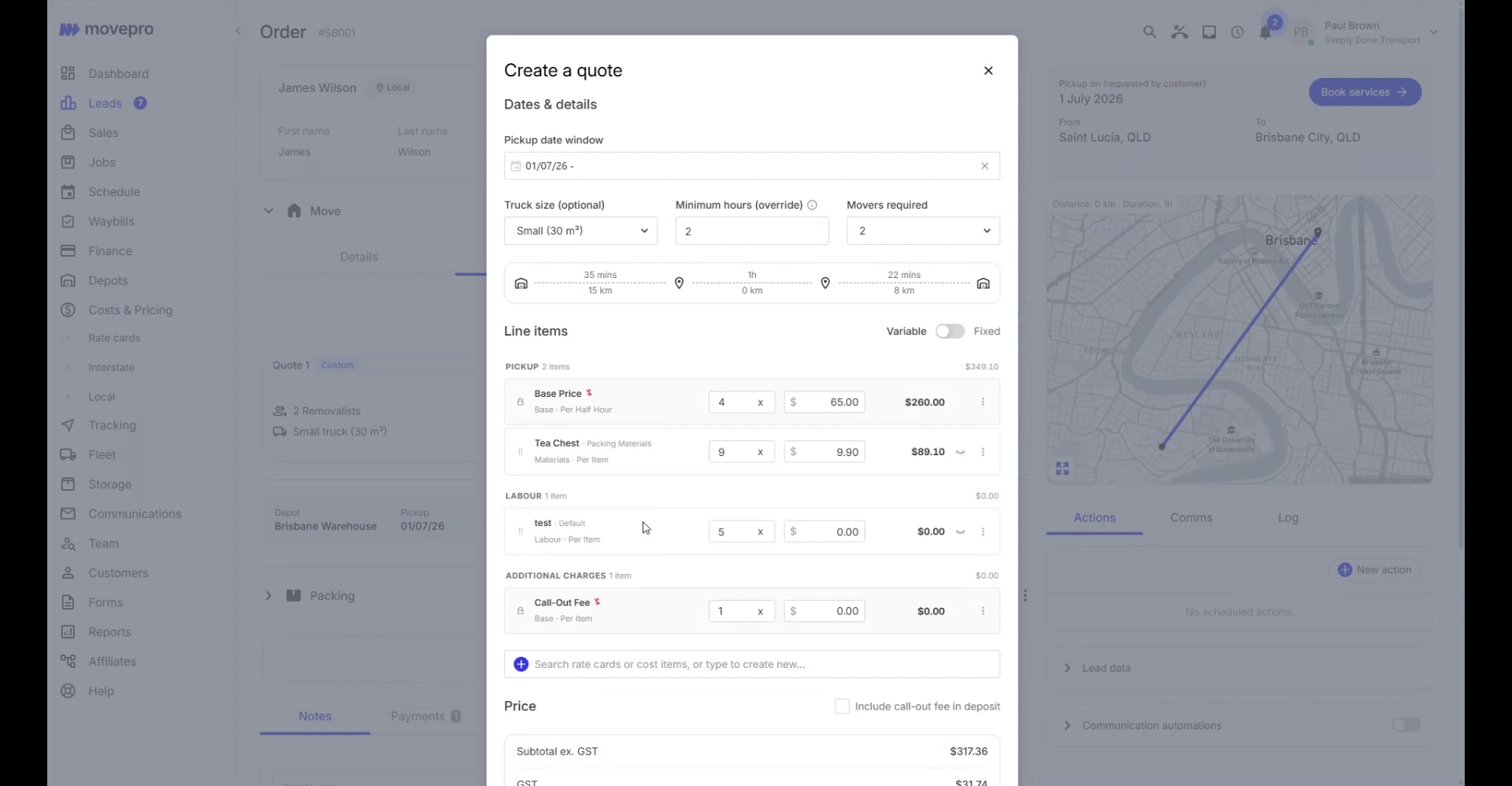Click the Minimum hours override field

point(751,231)
